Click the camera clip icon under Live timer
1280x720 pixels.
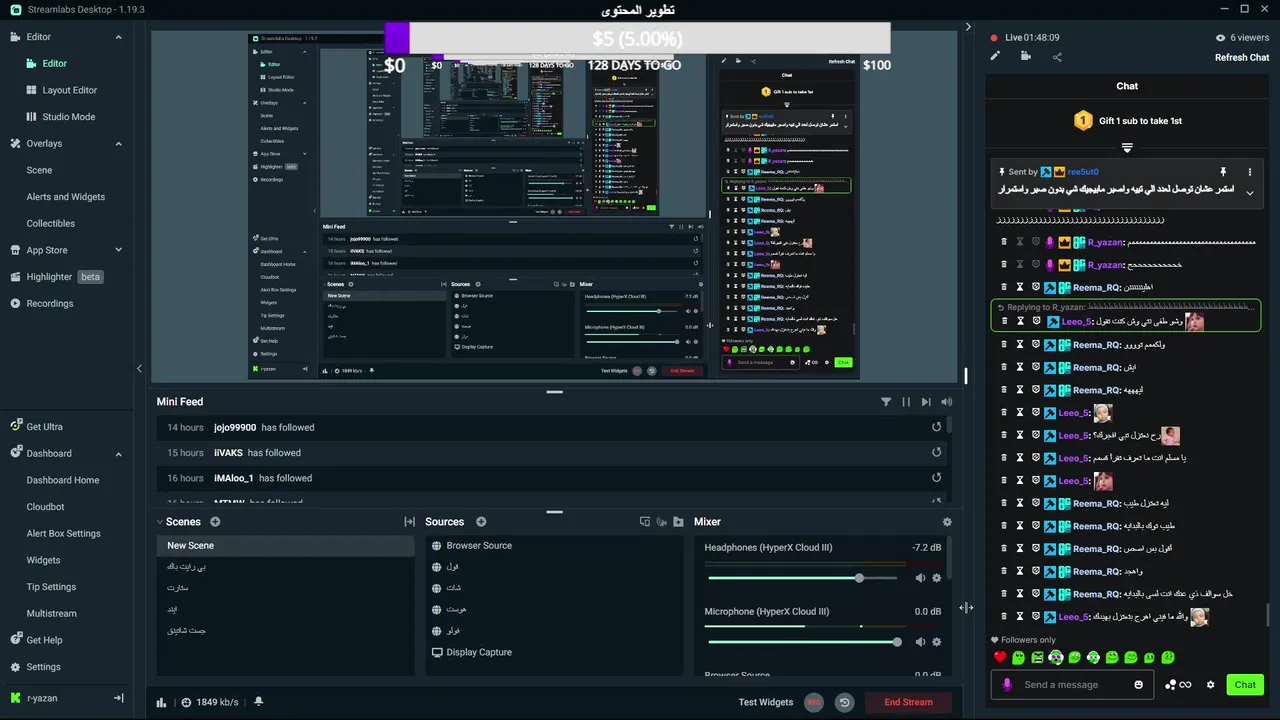click(x=1026, y=56)
